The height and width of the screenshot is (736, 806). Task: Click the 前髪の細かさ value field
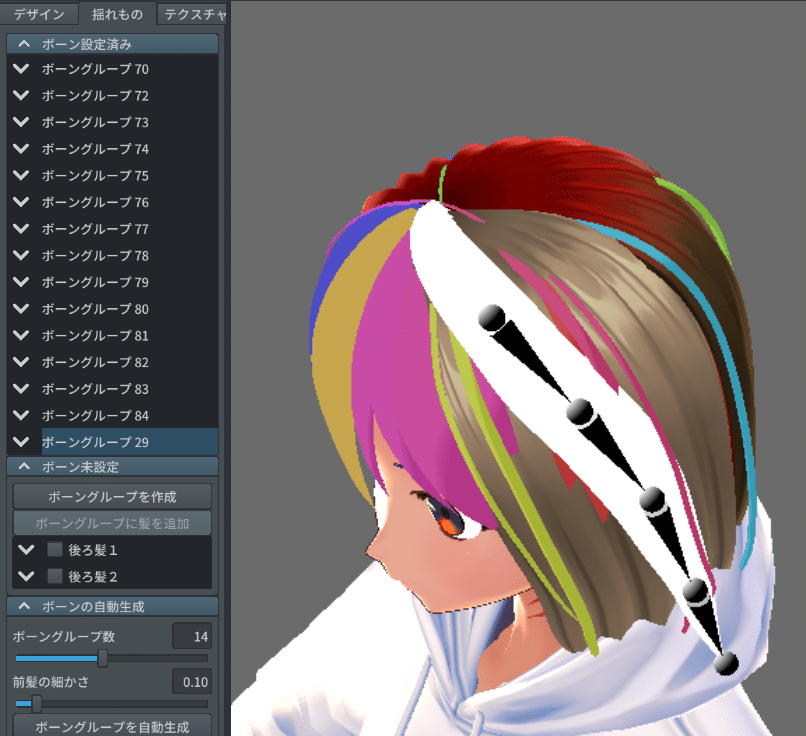tap(192, 682)
